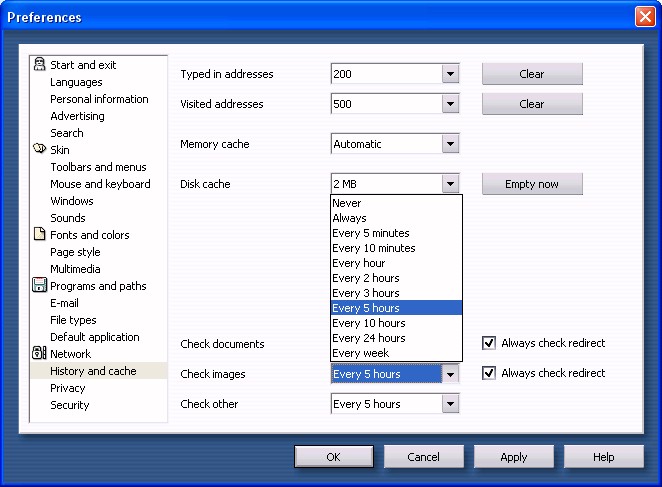Pick the Every week option
The image size is (662, 487).
[x=360, y=353]
